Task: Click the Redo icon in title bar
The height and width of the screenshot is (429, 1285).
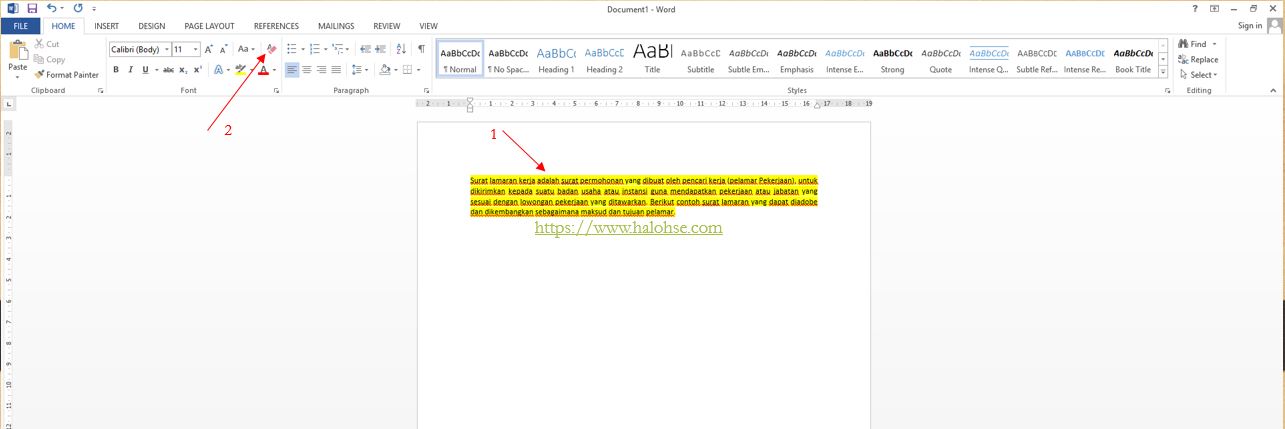Action: click(x=77, y=8)
